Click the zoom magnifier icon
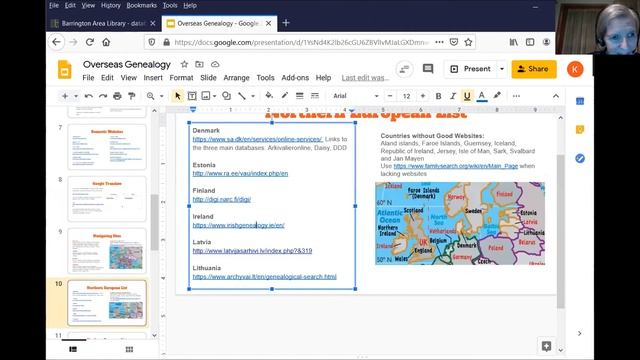 [150, 96]
